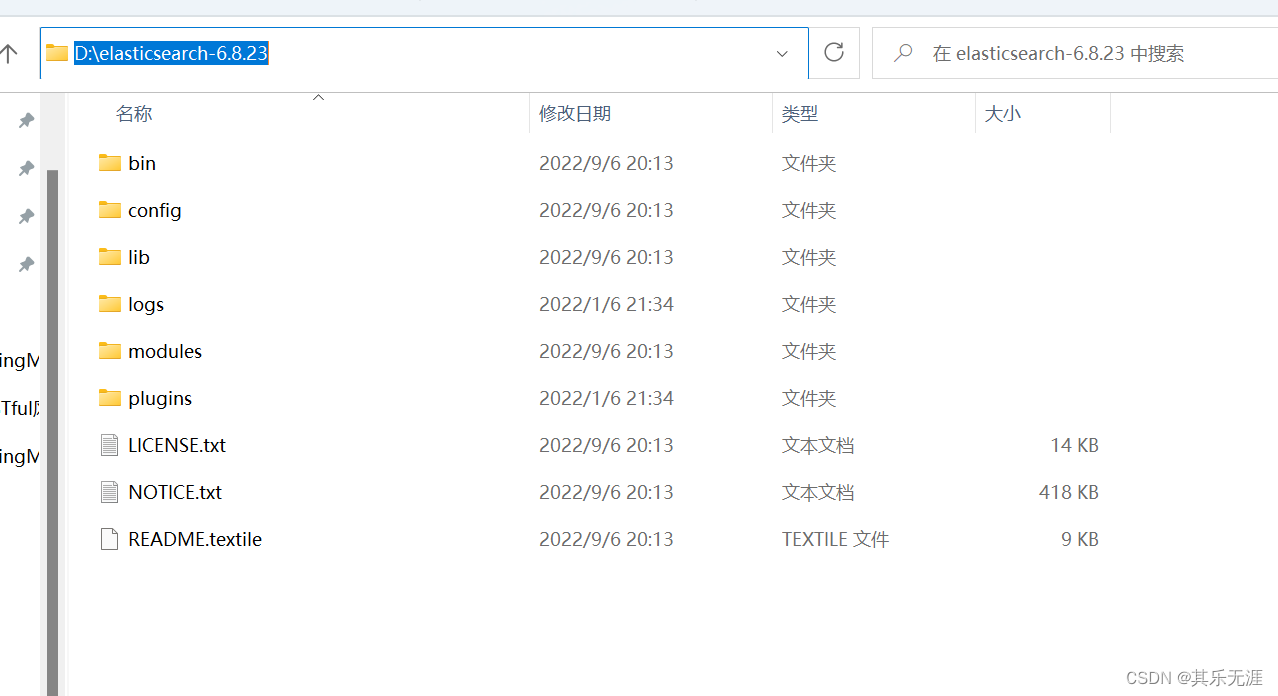The height and width of the screenshot is (696, 1278).
Task: Open the LICENSE.txt text document
Action: click(176, 445)
